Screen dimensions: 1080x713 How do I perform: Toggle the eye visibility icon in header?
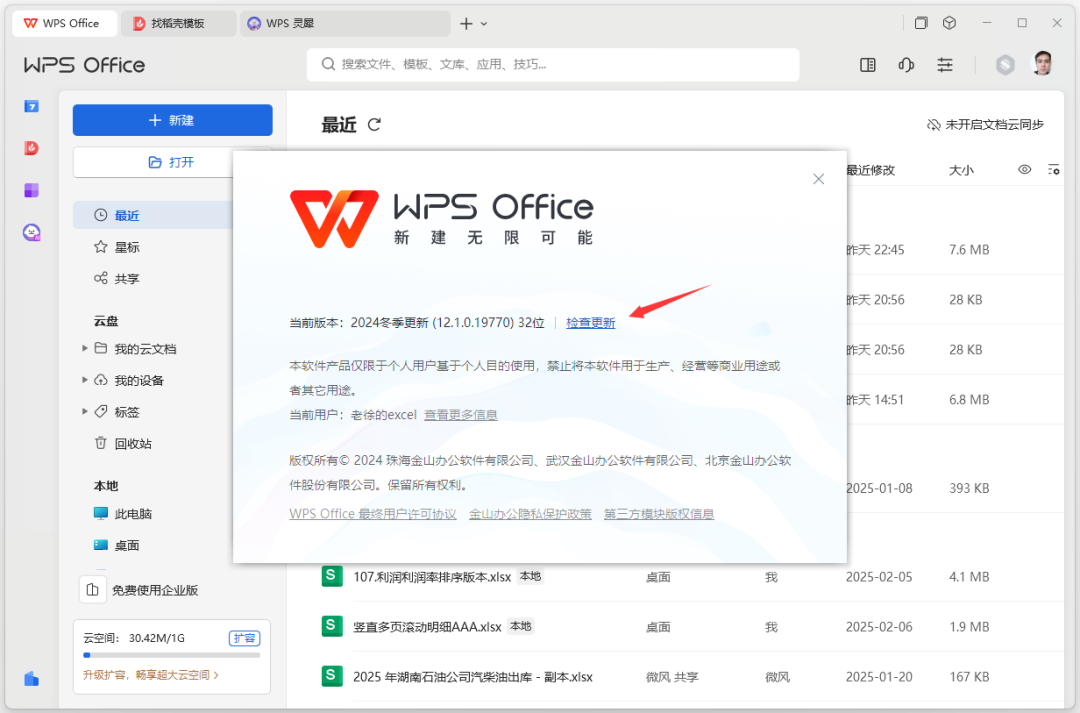click(1025, 169)
